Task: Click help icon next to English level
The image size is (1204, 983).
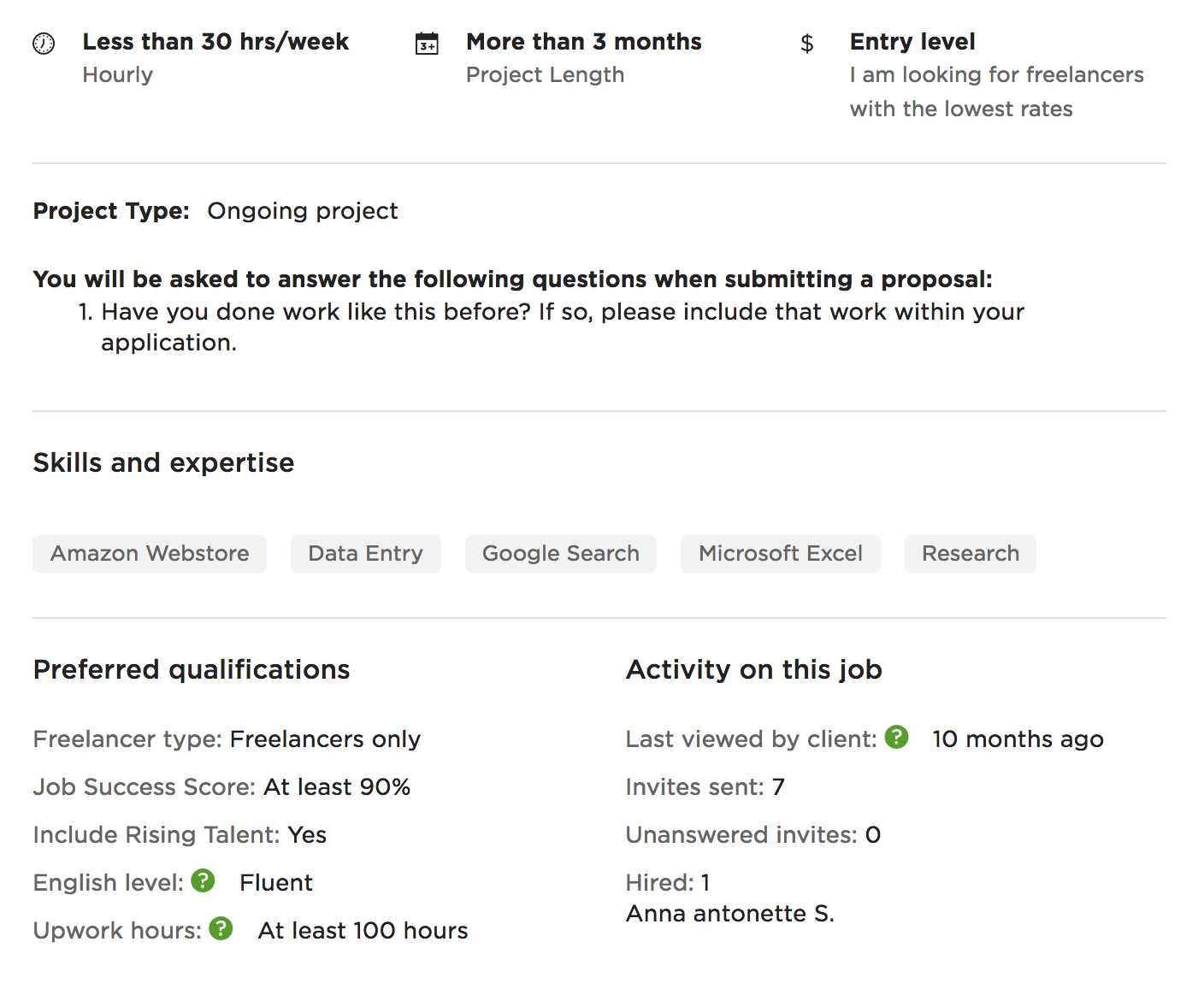Action: [x=203, y=880]
